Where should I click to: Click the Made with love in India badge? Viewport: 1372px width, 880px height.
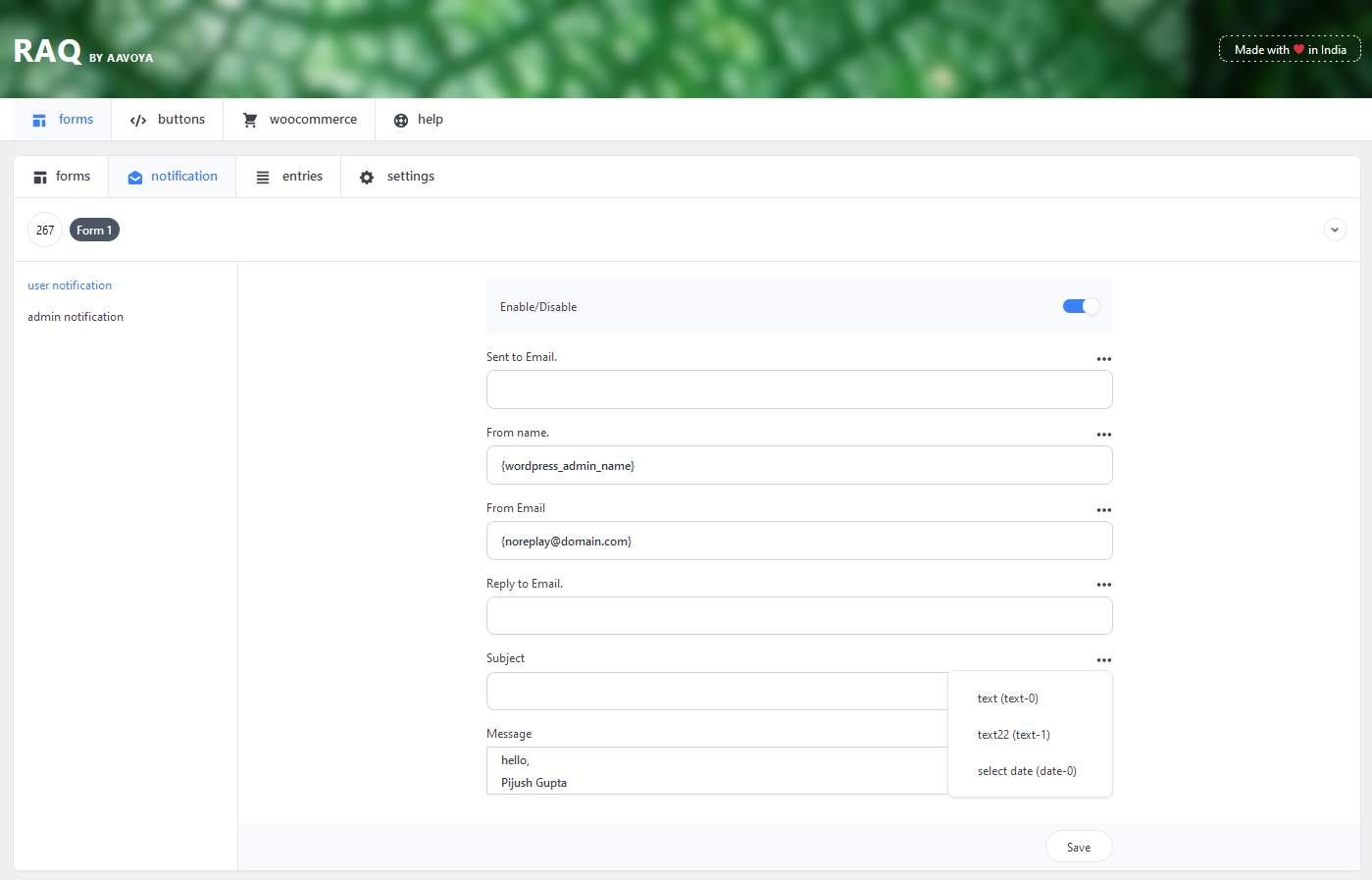pyautogui.click(x=1290, y=49)
